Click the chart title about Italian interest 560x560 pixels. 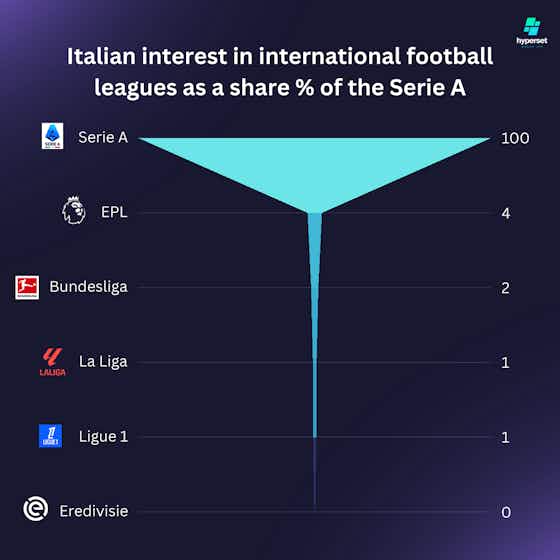[280, 71]
